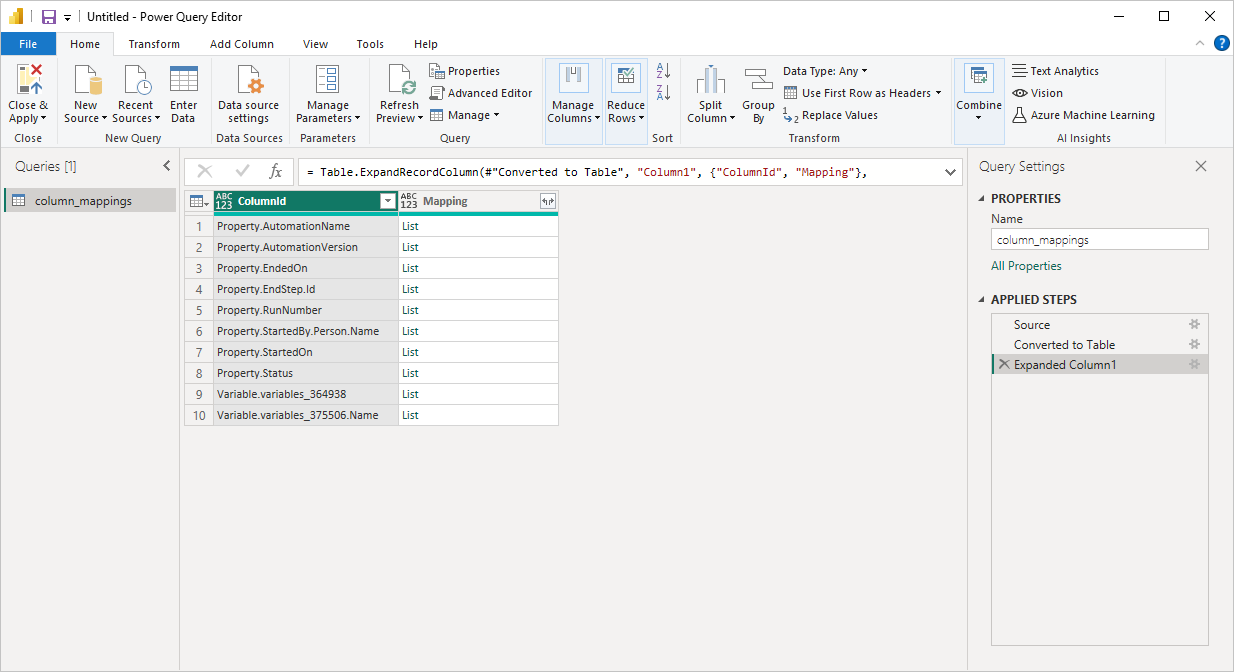Click the Close & Apply ribbon button
Viewport: 1234px width, 672px height.
tap(28, 94)
